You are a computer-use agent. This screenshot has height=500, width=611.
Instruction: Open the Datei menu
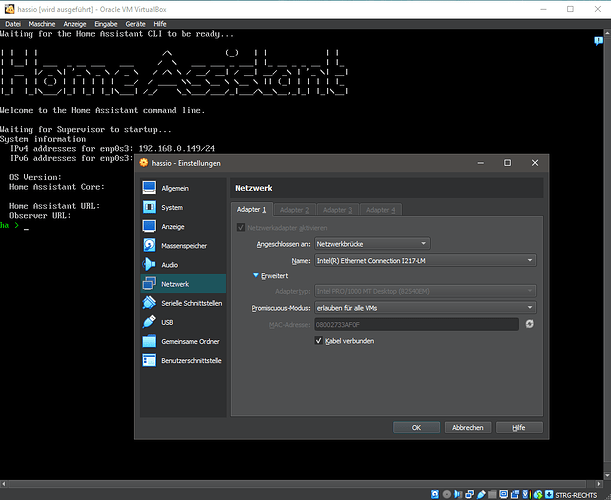[13, 24]
